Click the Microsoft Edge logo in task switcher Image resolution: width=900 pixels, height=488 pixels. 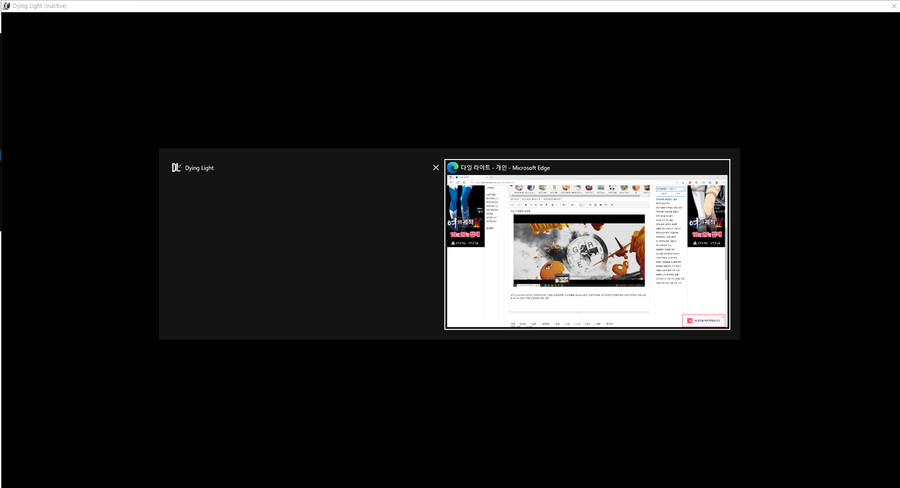pos(452,168)
